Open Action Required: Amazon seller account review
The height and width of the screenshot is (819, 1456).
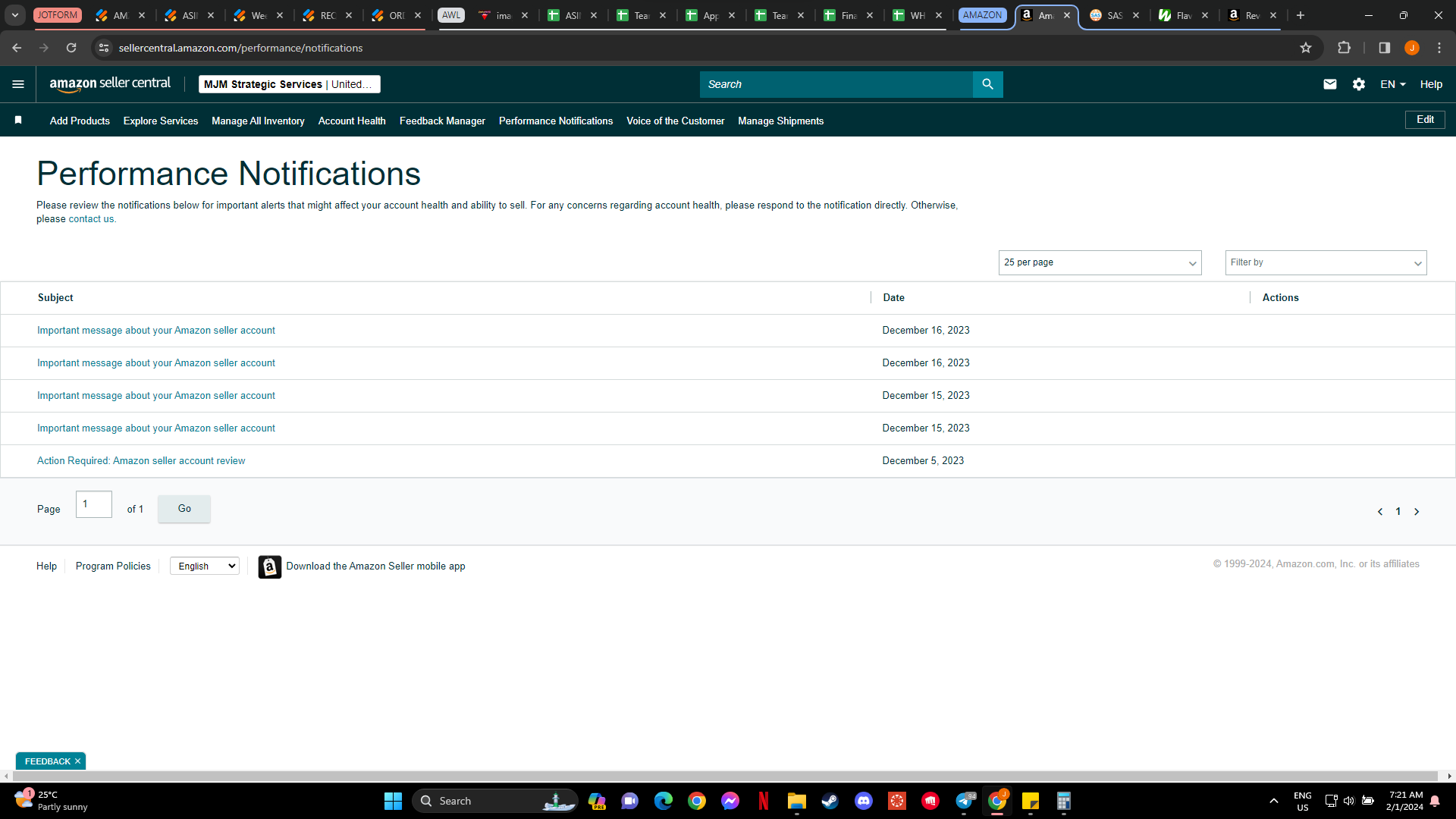click(141, 461)
